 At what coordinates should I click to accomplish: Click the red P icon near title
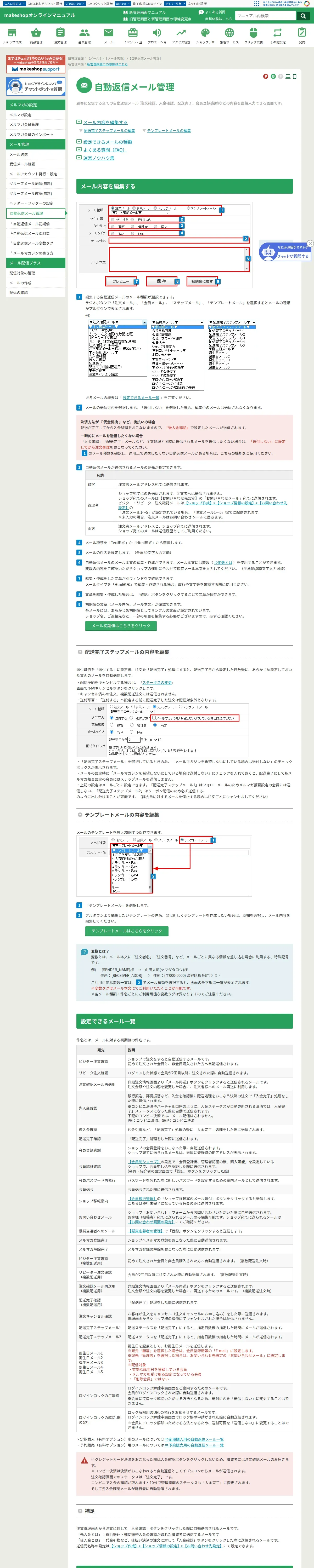click(266, 76)
